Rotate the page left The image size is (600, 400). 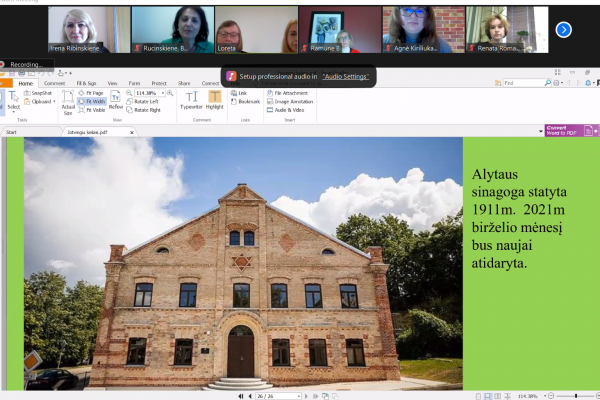(x=142, y=101)
